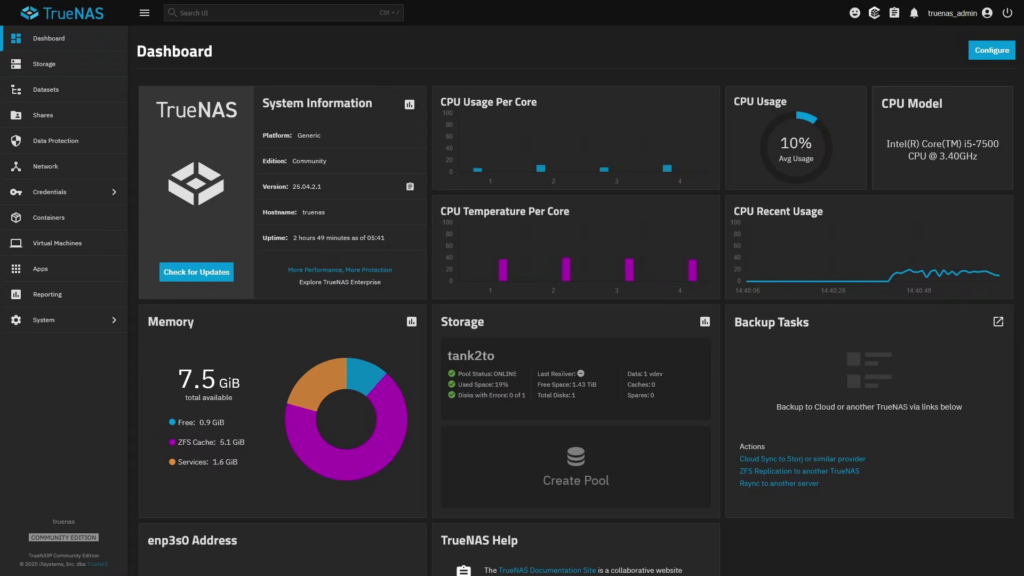This screenshot has width=1024, height=576.
Task: Toggle sidebar with the hamburger menu icon
Action: [x=144, y=13]
